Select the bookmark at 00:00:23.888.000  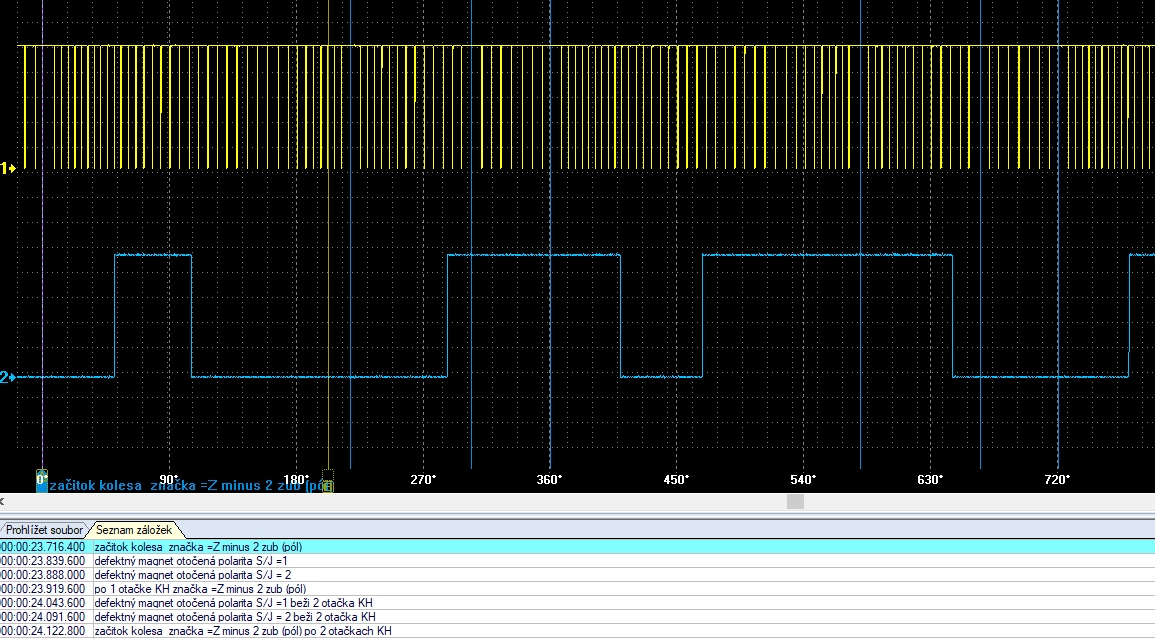point(578,575)
